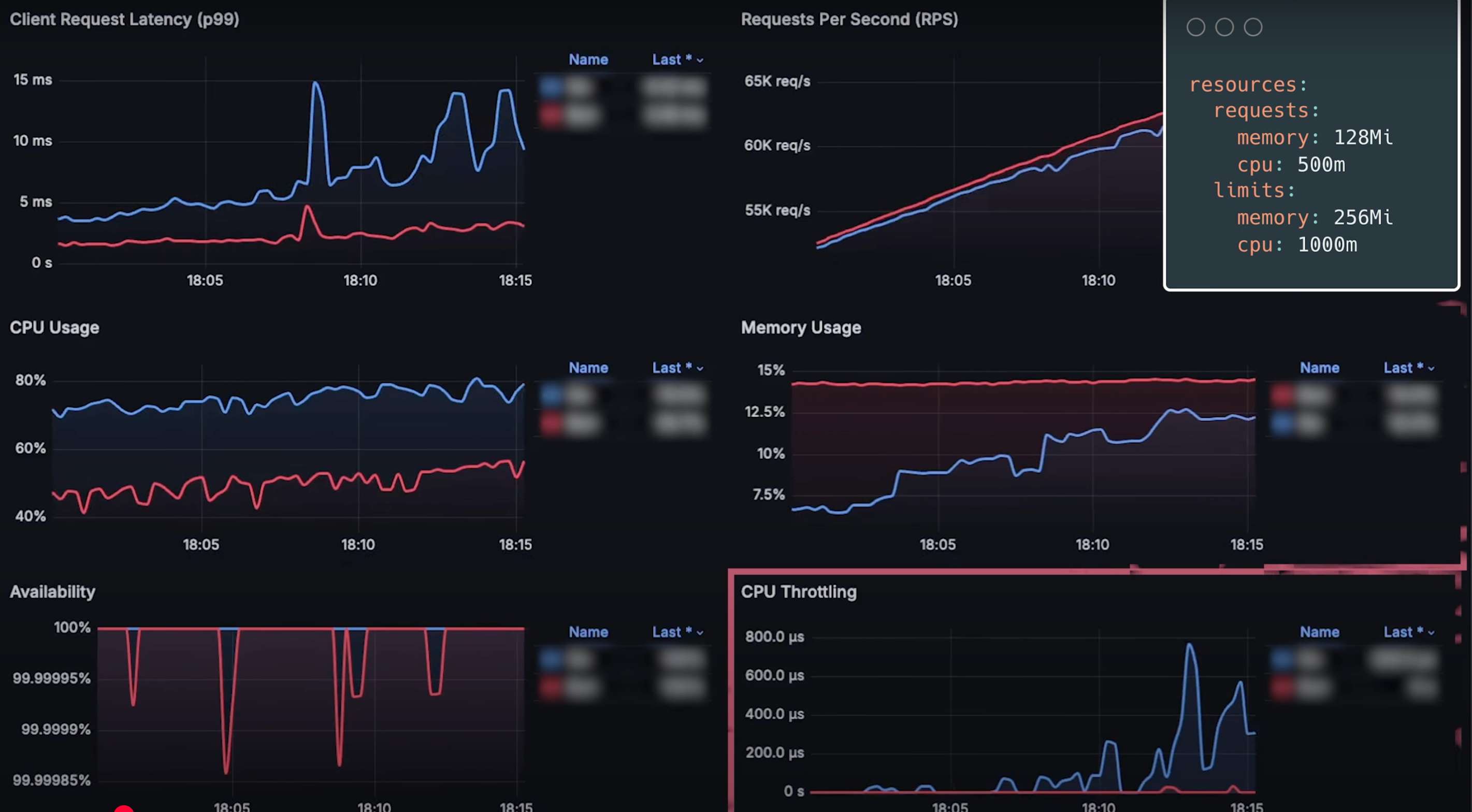The width and height of the screenshot is (1472, 812).
Task: Click blue series swatch in CPU Usage legend
Action: [551, 394]
